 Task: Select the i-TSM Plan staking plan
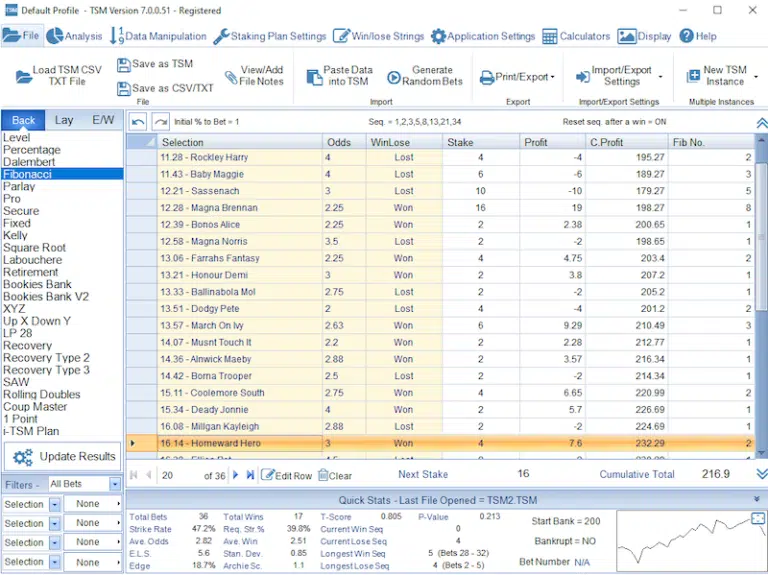point(62,431)
